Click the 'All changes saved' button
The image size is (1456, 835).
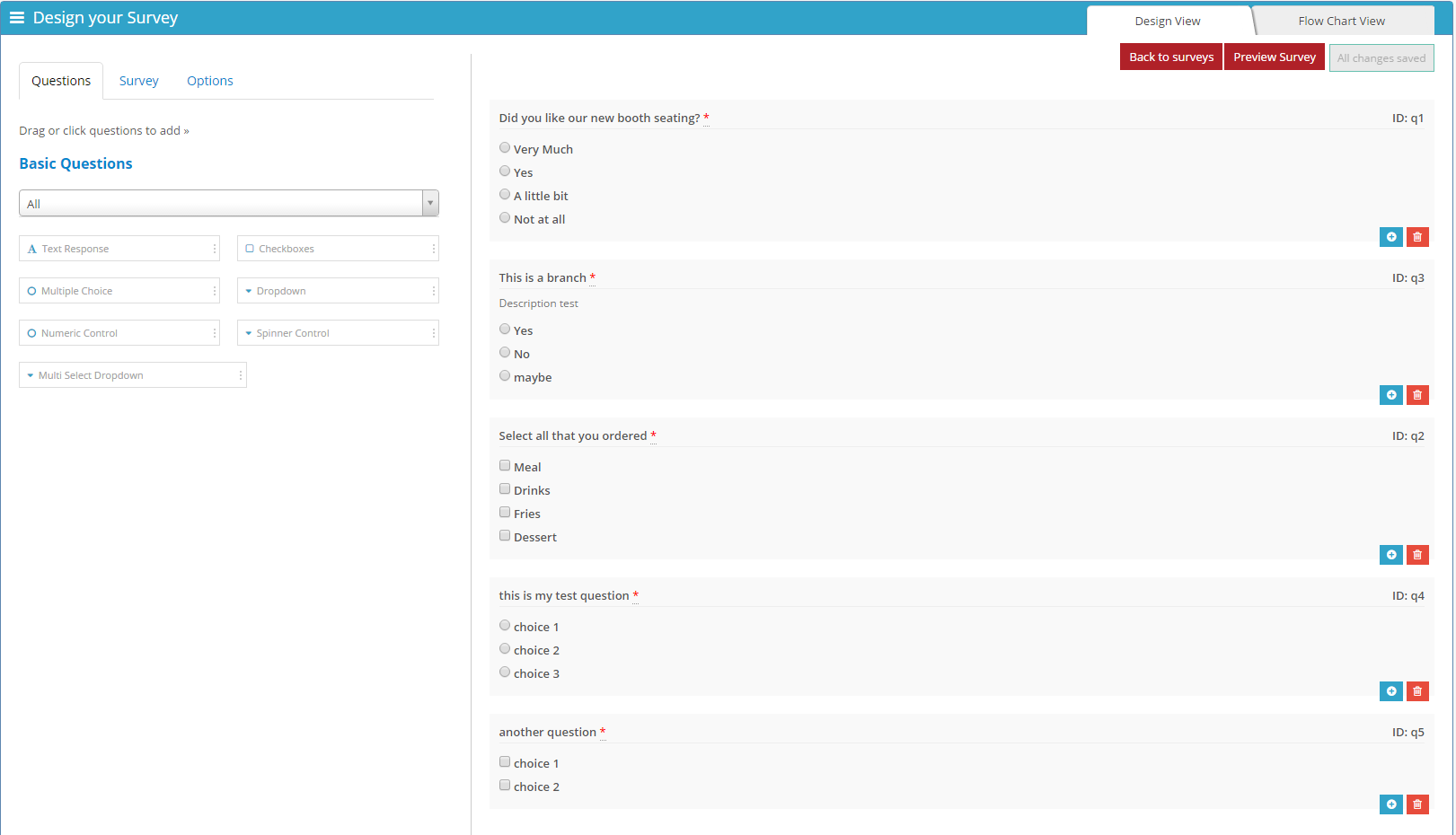coord(1381,58)
